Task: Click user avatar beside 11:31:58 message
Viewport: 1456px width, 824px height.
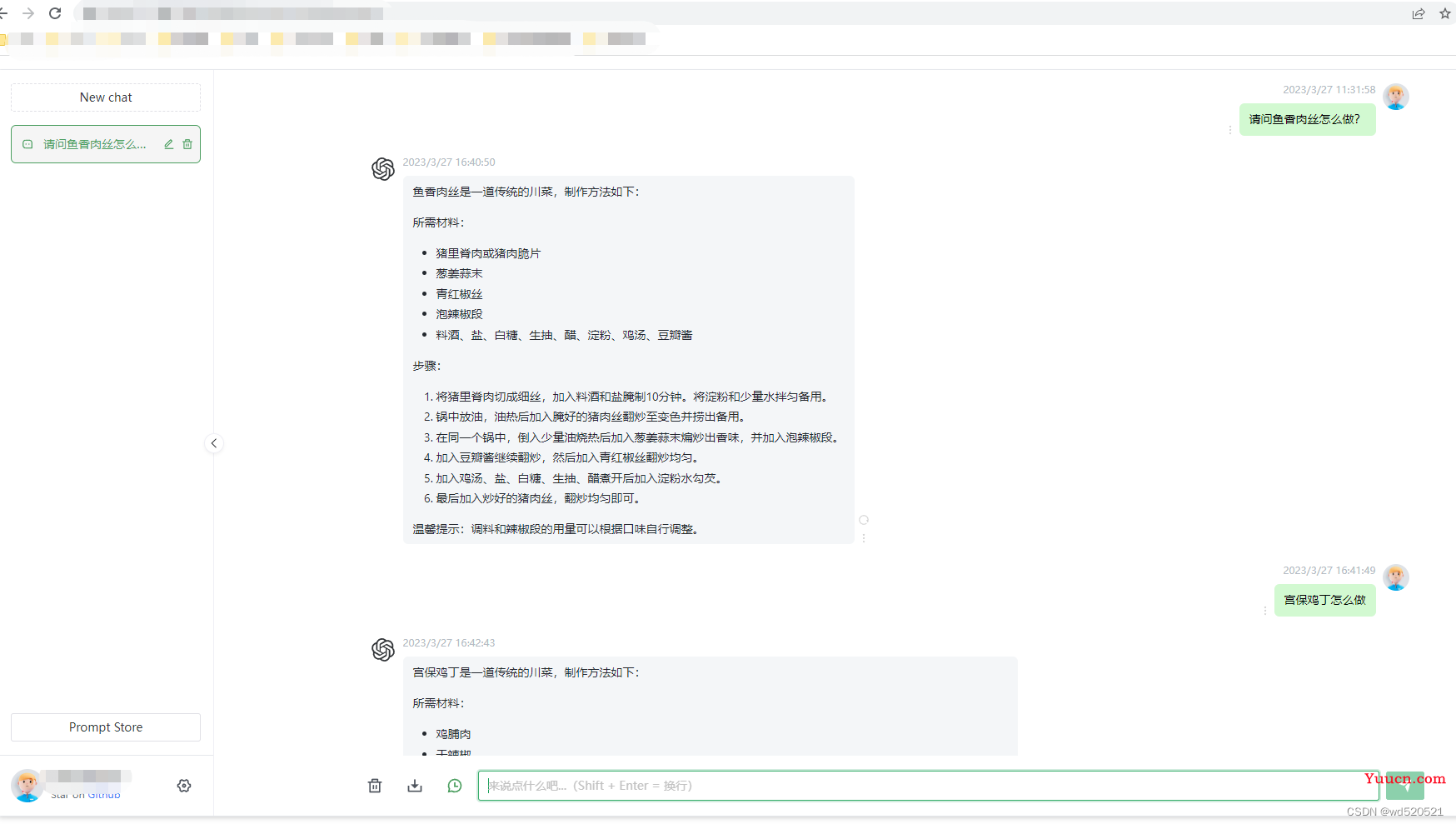Action: 1396,97
